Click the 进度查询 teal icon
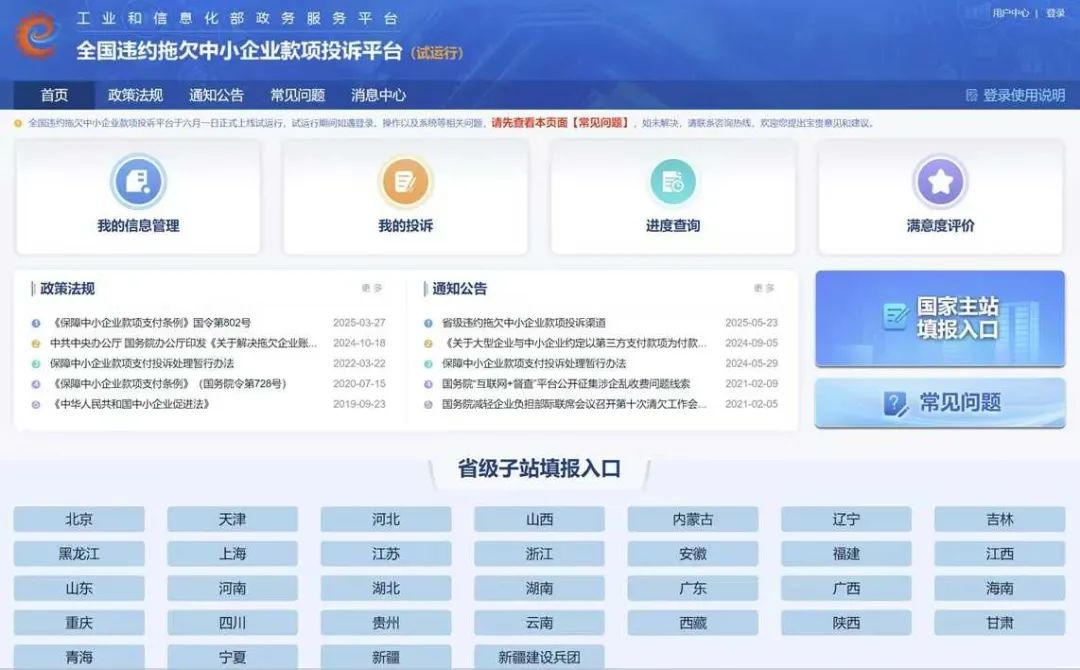This screenshot has width=1080, height=670. [x=673, y=182]
